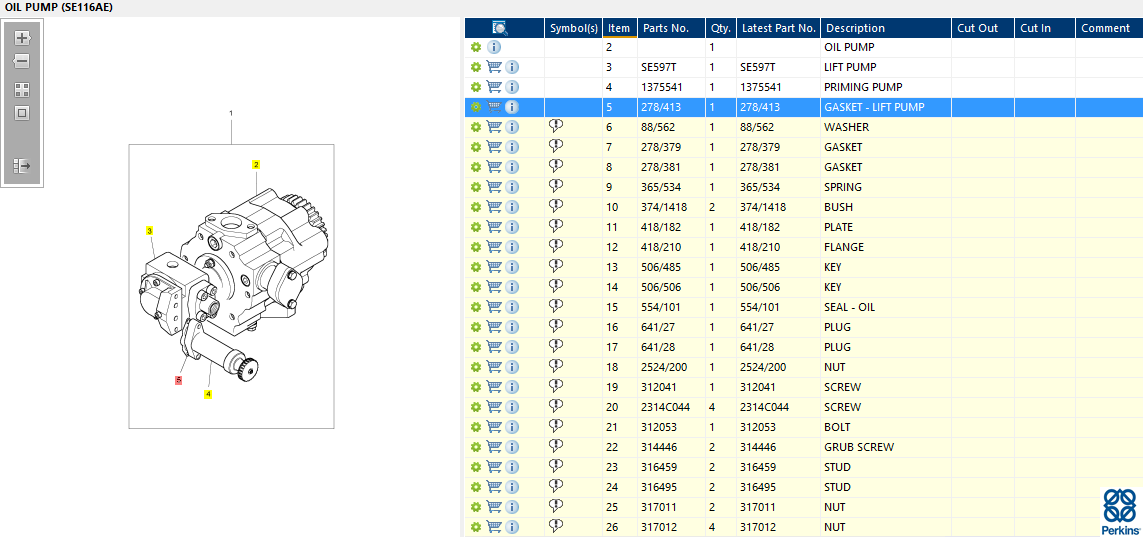Click red callout 5 on the diagram

[179, 380]
